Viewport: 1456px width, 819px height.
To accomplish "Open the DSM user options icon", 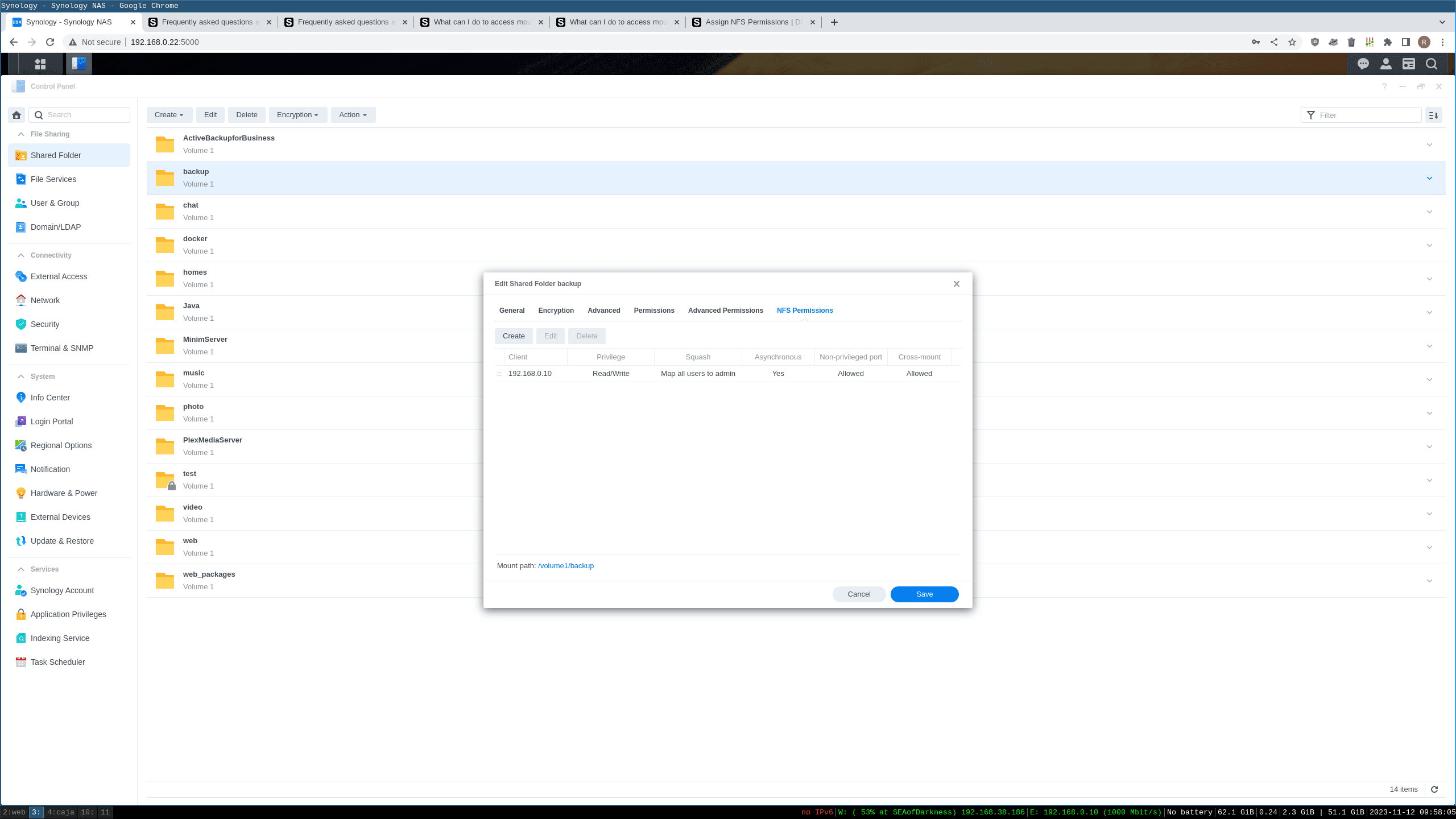I will [x=1386, y=64].
